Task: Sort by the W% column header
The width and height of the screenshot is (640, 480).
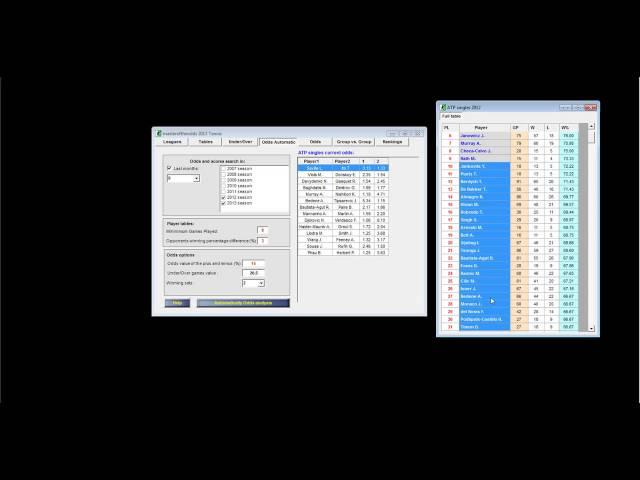Action: coord(567,127)
